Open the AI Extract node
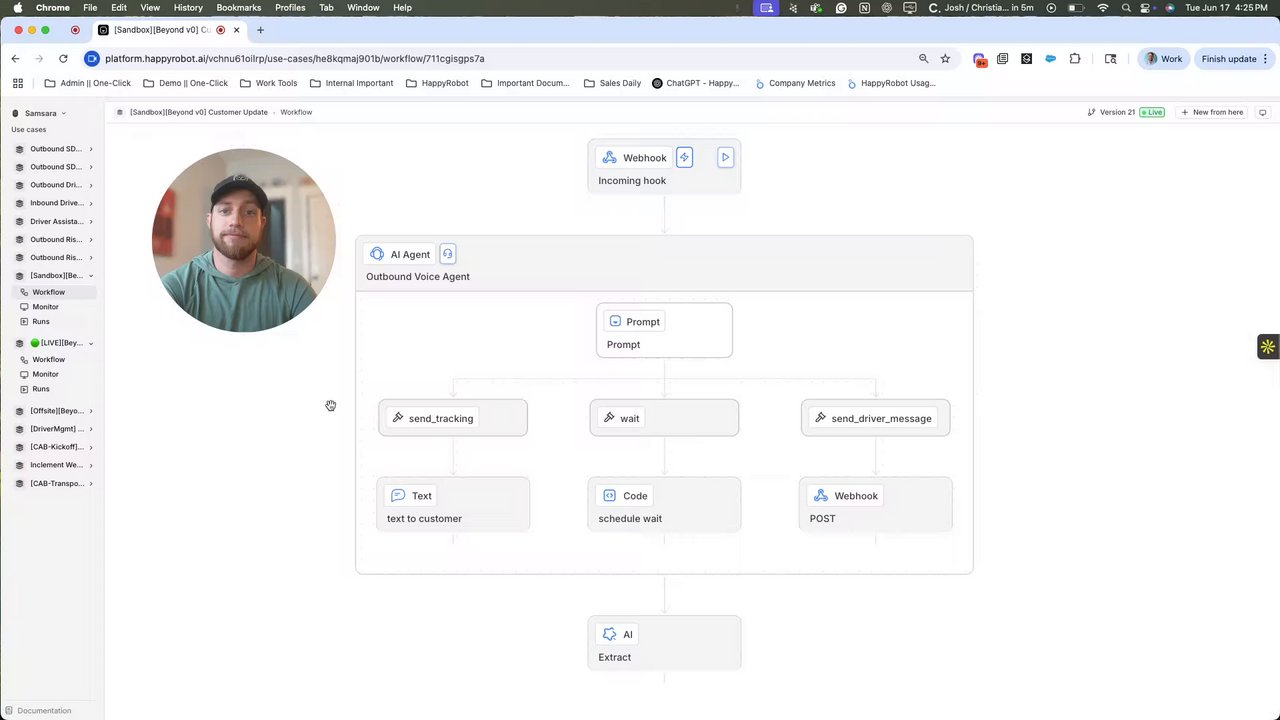The image size is (1280, 720). pyautogui.click(x=664, y=643)
